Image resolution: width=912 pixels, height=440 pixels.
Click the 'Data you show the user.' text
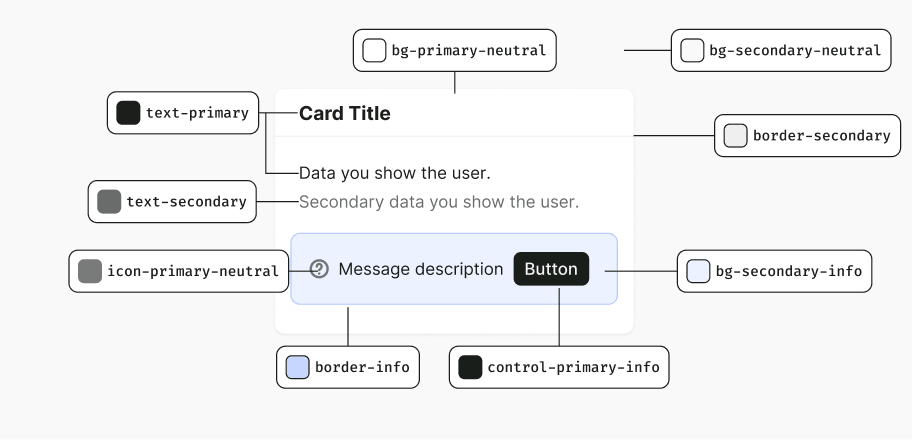point(395,173)
